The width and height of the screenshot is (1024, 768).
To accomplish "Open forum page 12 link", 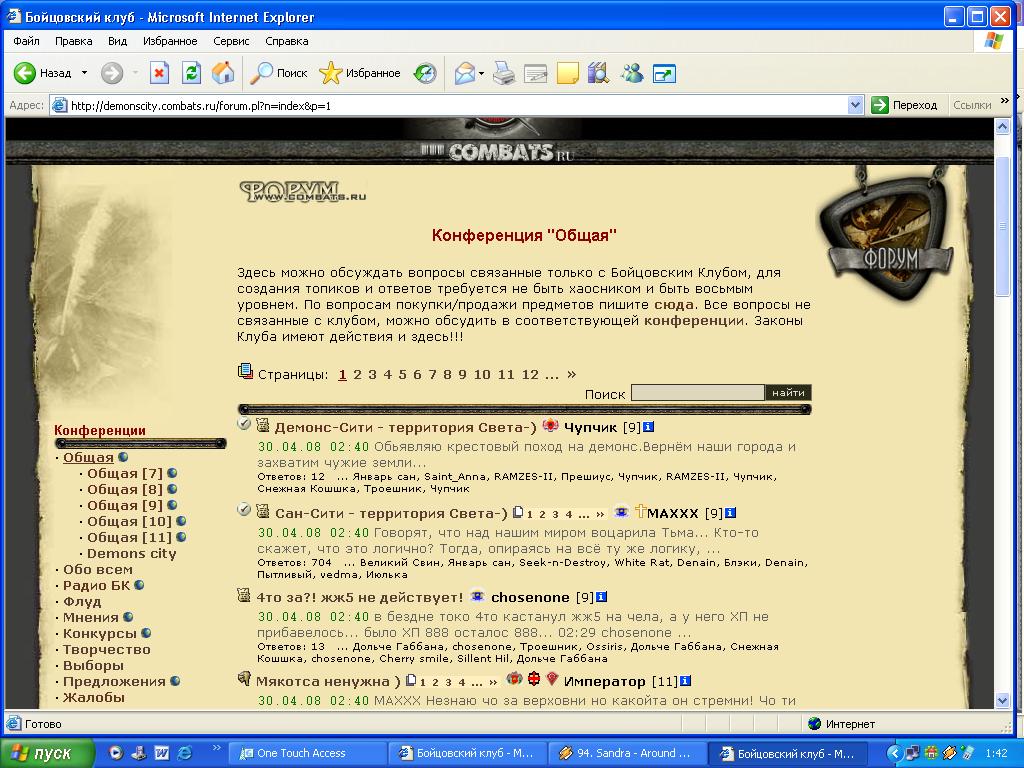I will (530, 374).
